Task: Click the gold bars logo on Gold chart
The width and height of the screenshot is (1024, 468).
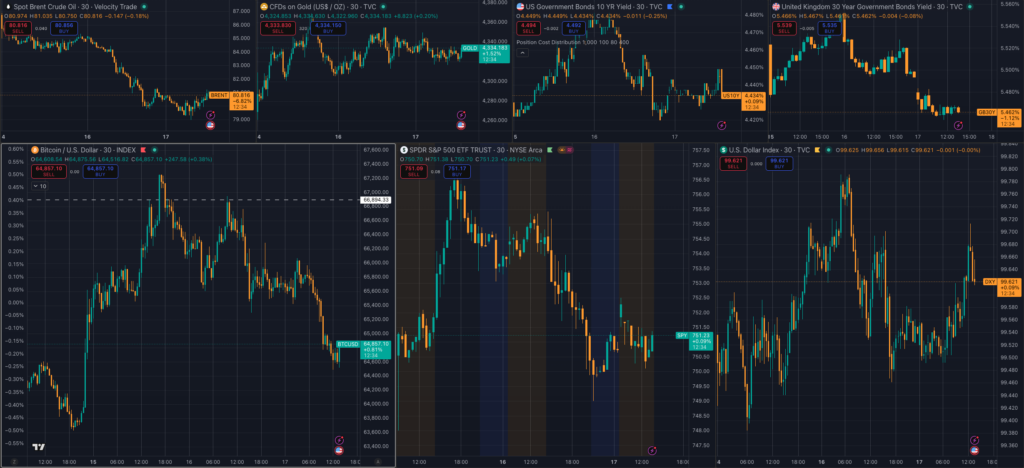Action: (264, 7)
